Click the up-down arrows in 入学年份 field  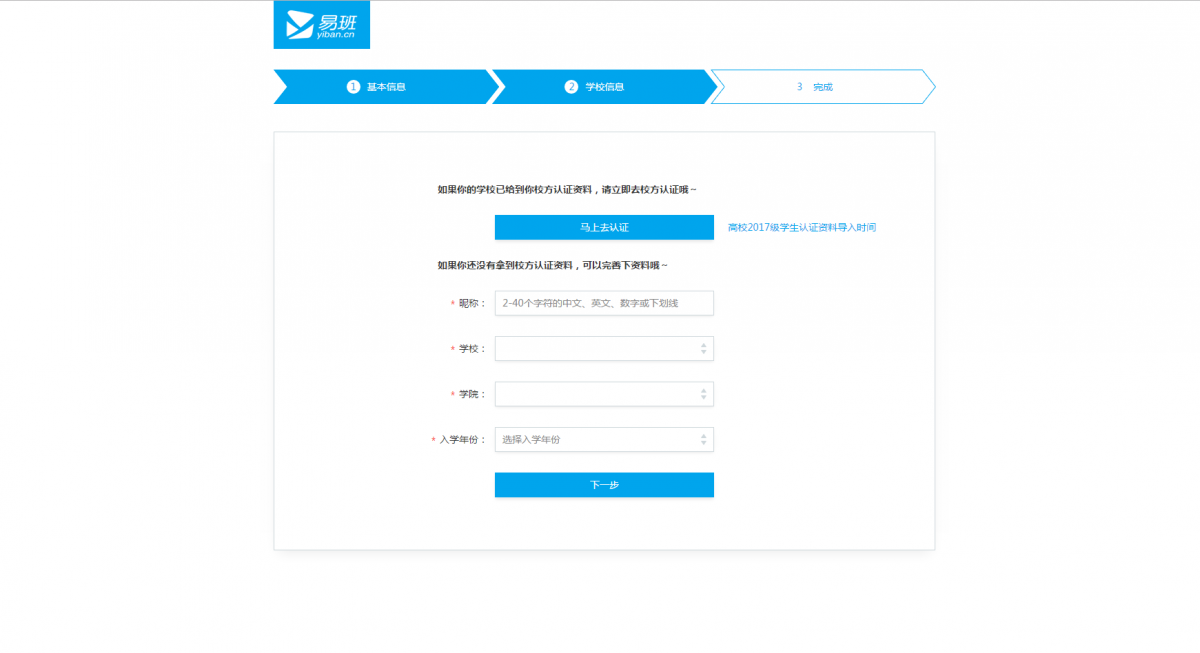point(703,440)
